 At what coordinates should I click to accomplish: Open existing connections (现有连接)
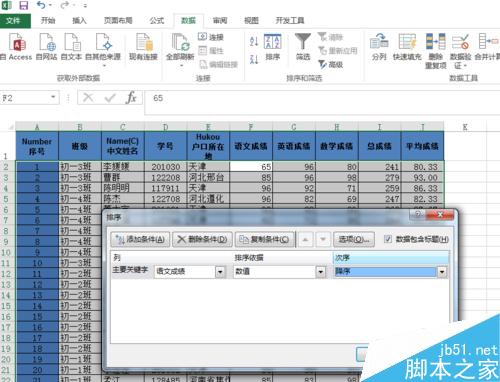pos(143,47)
